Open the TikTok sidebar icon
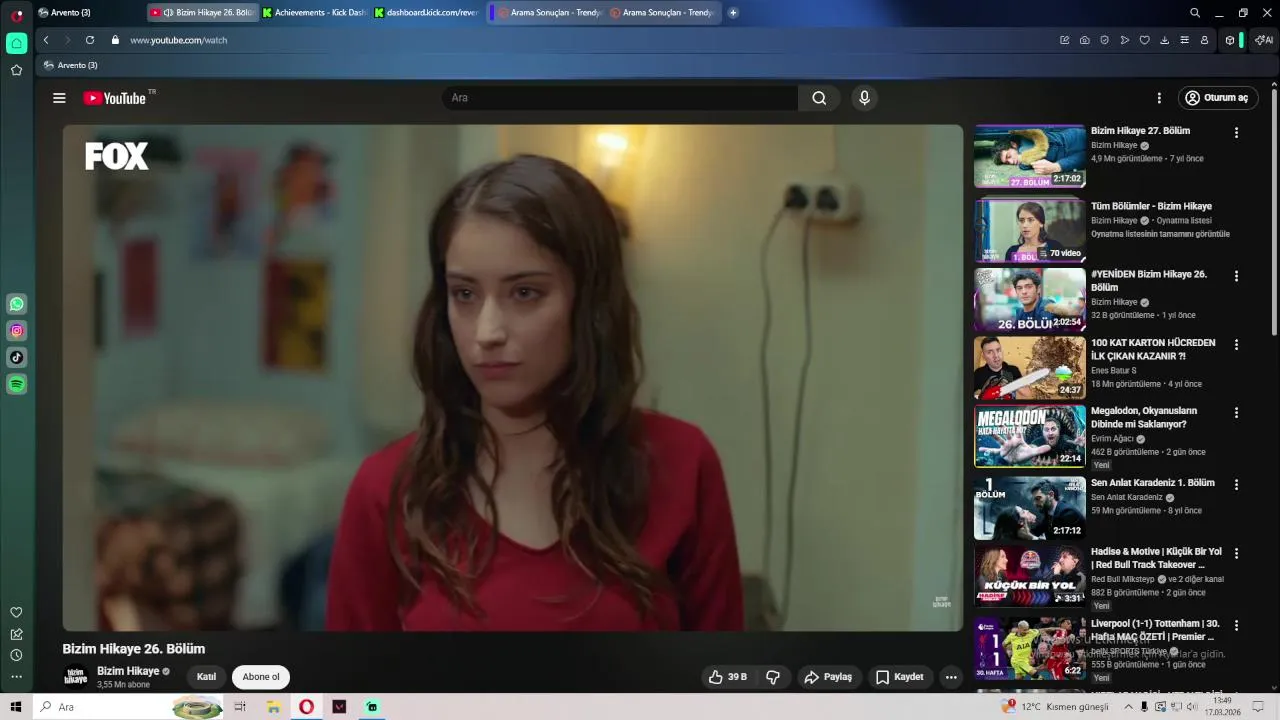The image size is (1280, 720). (x=17, y=357)
